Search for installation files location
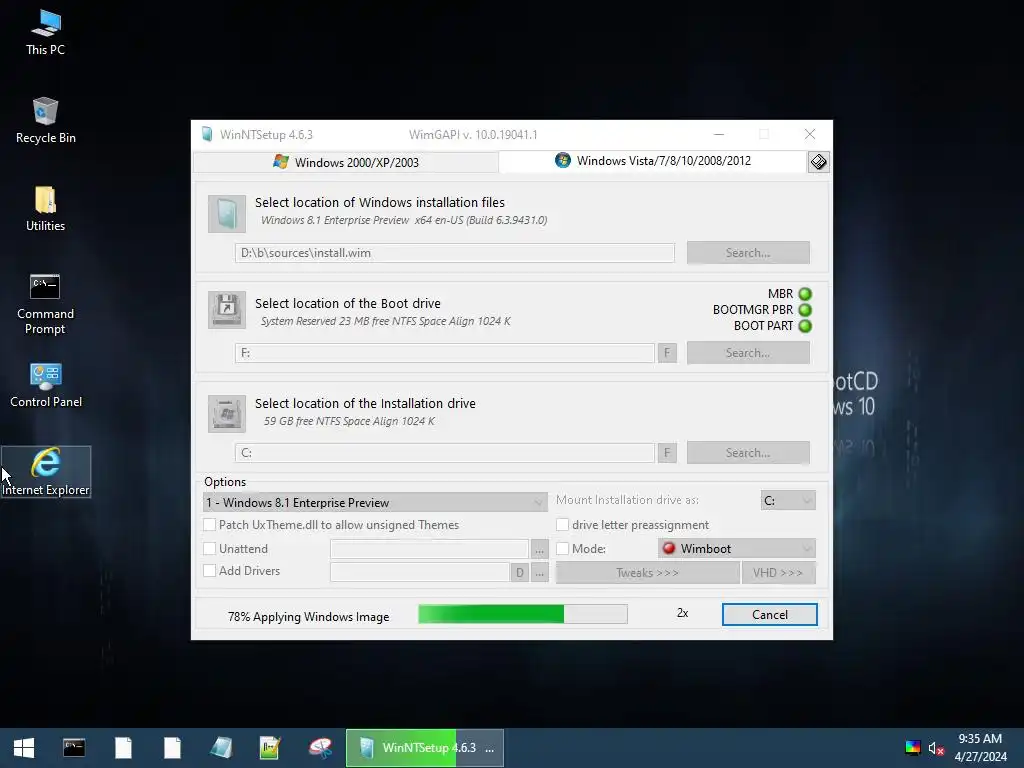1024x768 pixels. [x=748, y=253]
